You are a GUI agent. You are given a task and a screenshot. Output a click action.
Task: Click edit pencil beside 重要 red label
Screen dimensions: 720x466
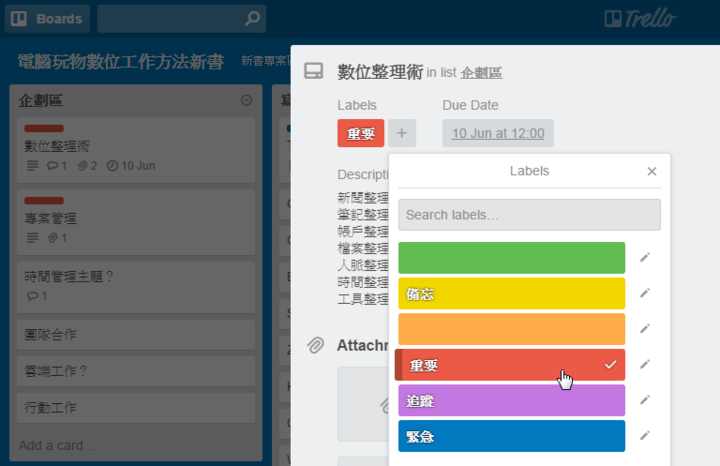click(x=645, y=365)
